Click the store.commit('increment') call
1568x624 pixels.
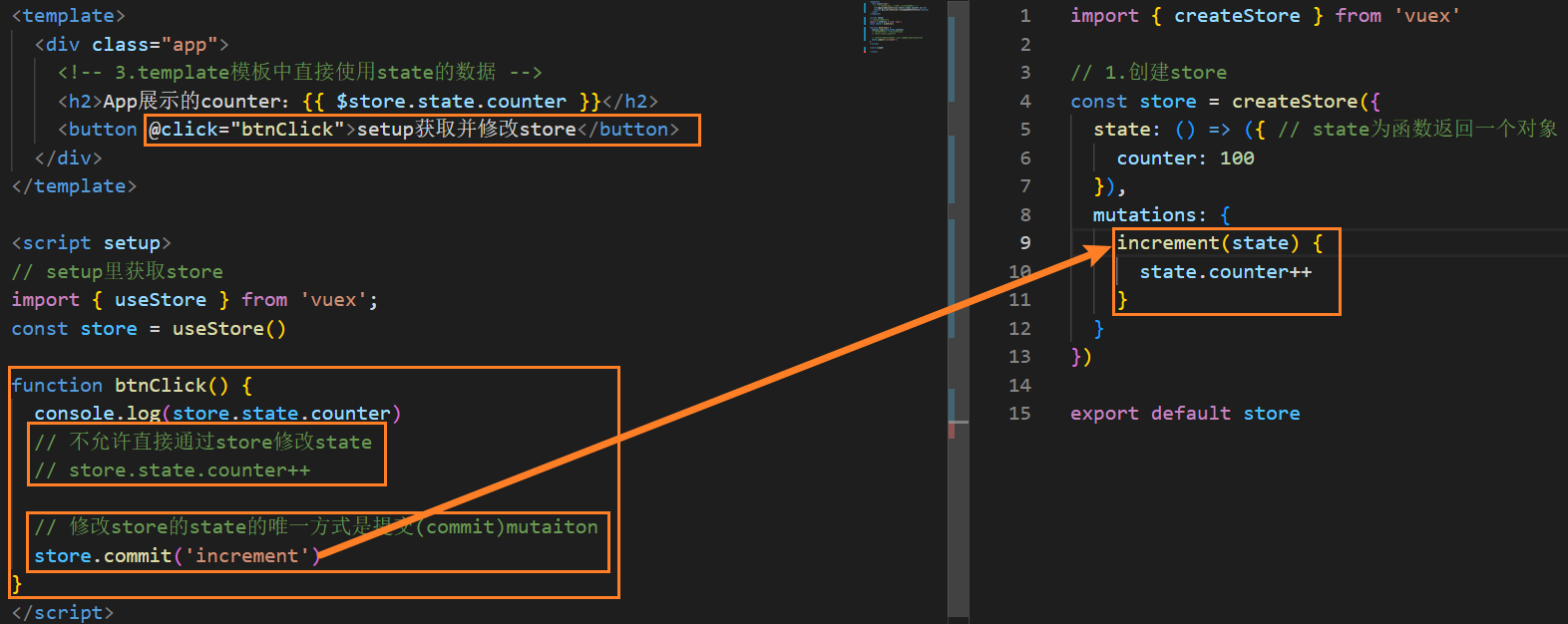point(178,555)
